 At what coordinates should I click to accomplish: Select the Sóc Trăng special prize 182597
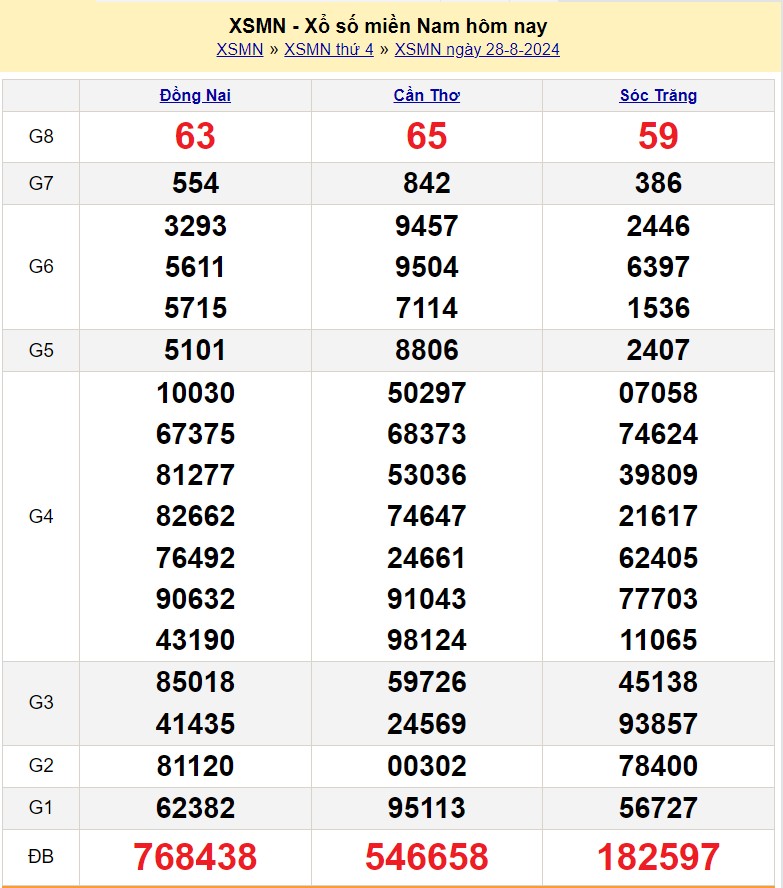point(658,857)
